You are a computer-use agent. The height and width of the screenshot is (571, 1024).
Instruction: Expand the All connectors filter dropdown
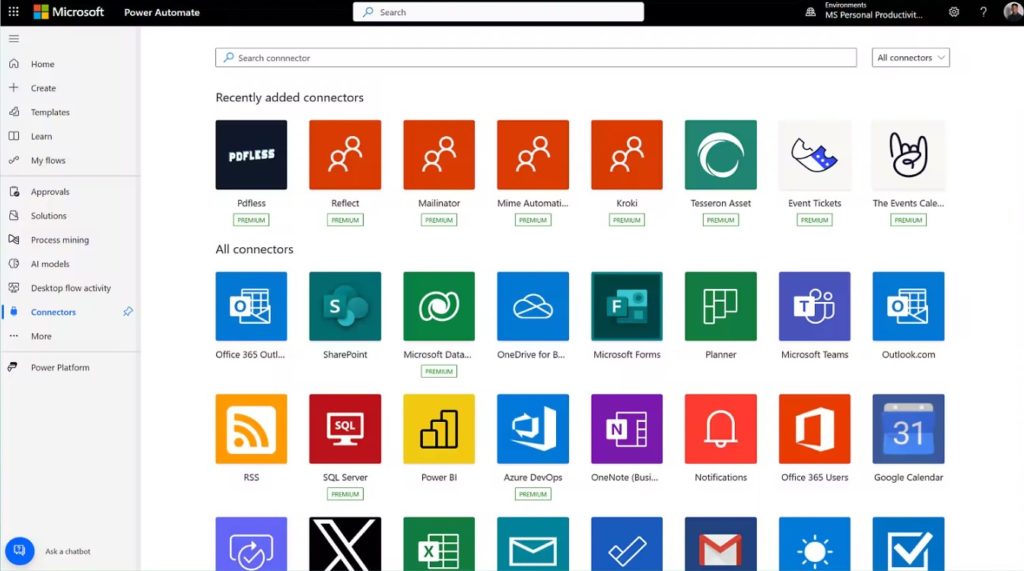(910, 58)
